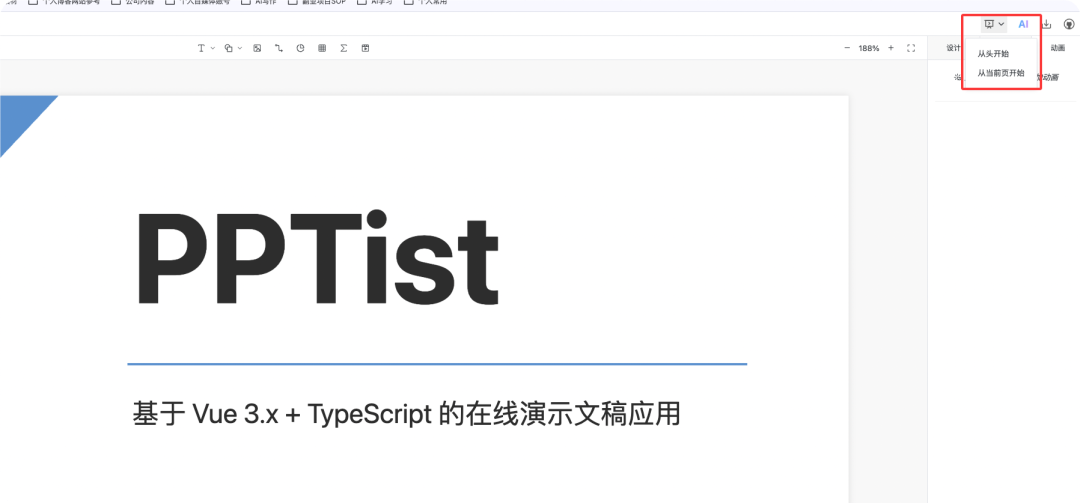
Task: Choose 从当前页开始 from slideshow menu
Action: (1000, 73)
